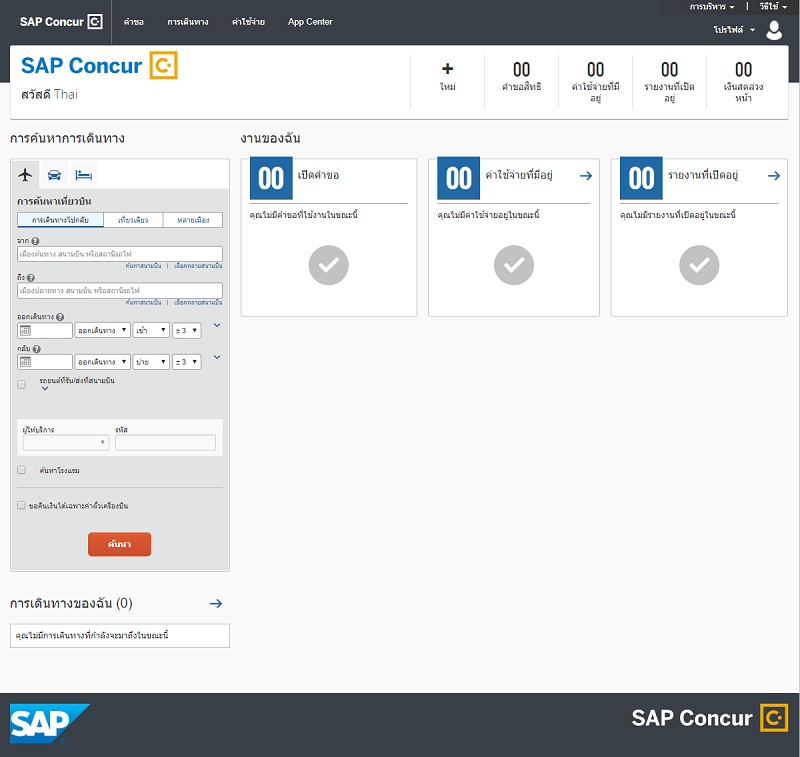
Task: Open hotel search using the bed icon
Action: click(x=83, y=175)
